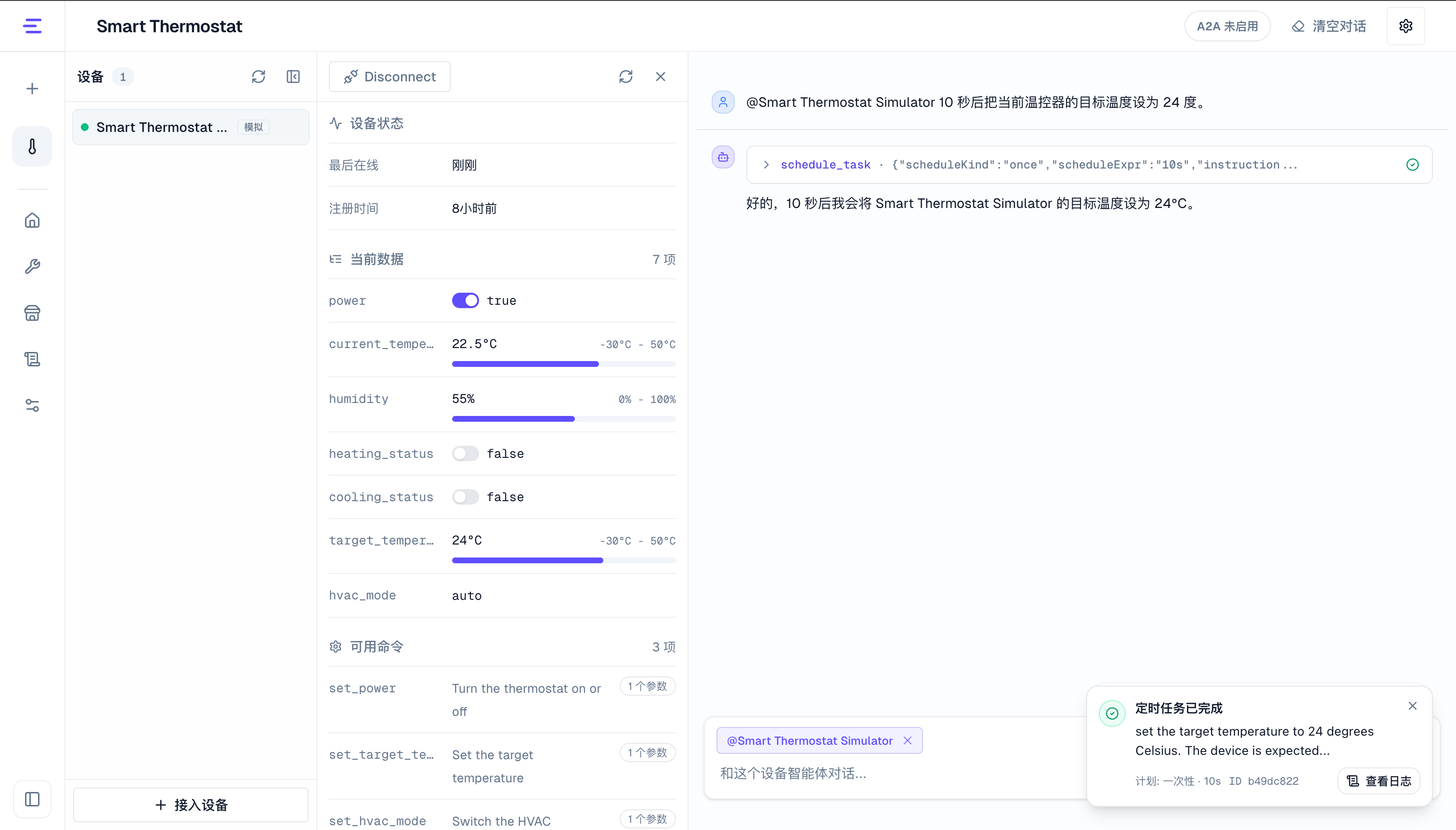The height and width of the screenshot is (830, 1456).
Task: Open the set_target_te… command row
Action: tap(502, 766)
